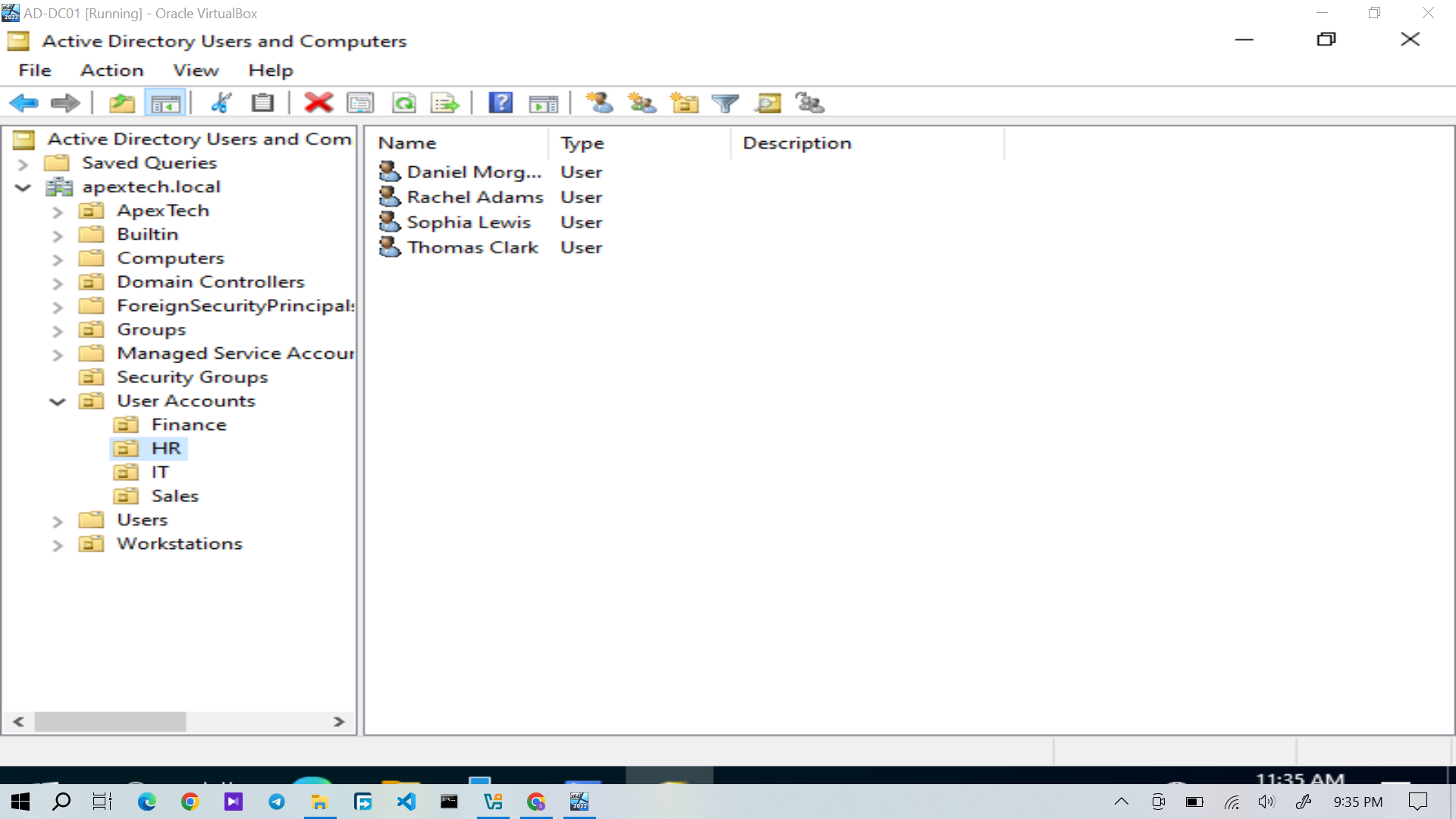Click the tree pane's right scroll arrow
This screenshot has height=819, width=1456.
[339, 722]
